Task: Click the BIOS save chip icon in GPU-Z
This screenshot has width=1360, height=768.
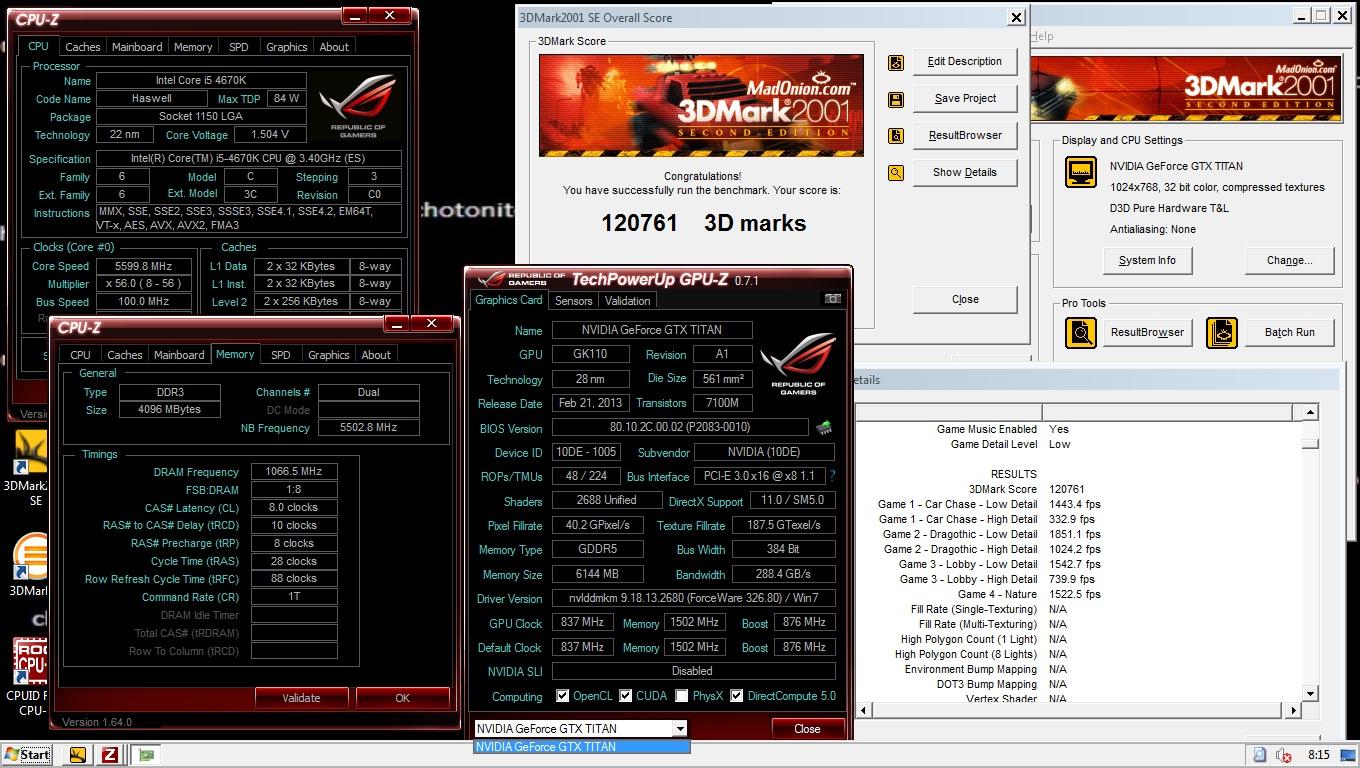Action: click(x=824, y=428)
